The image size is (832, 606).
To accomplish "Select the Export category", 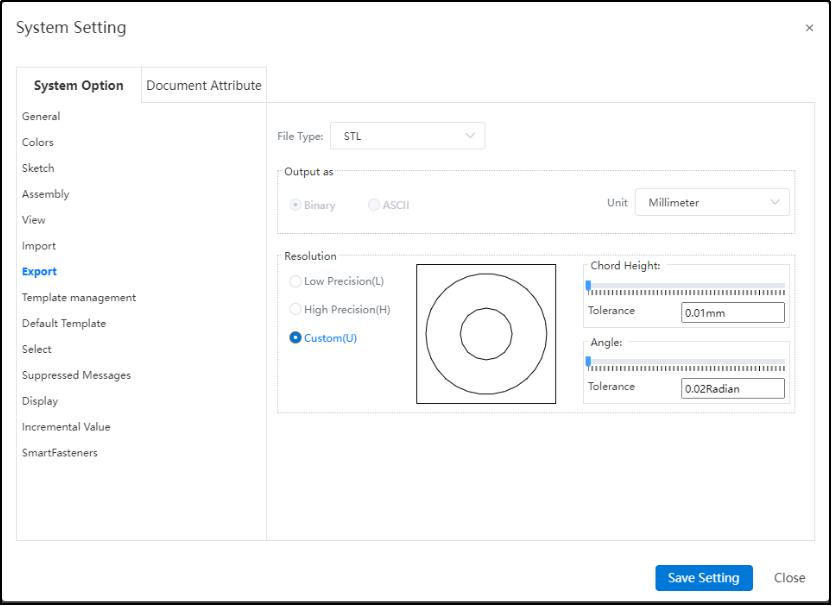I will click(39, 272).
